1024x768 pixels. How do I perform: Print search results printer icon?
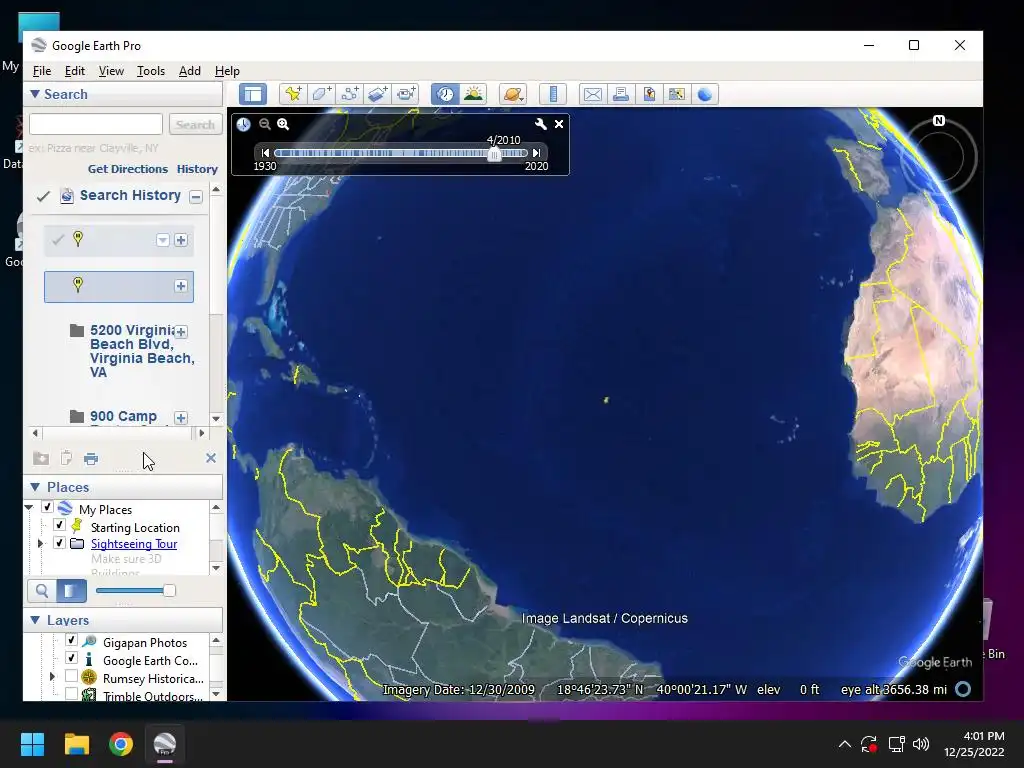(x=91, y=459)
